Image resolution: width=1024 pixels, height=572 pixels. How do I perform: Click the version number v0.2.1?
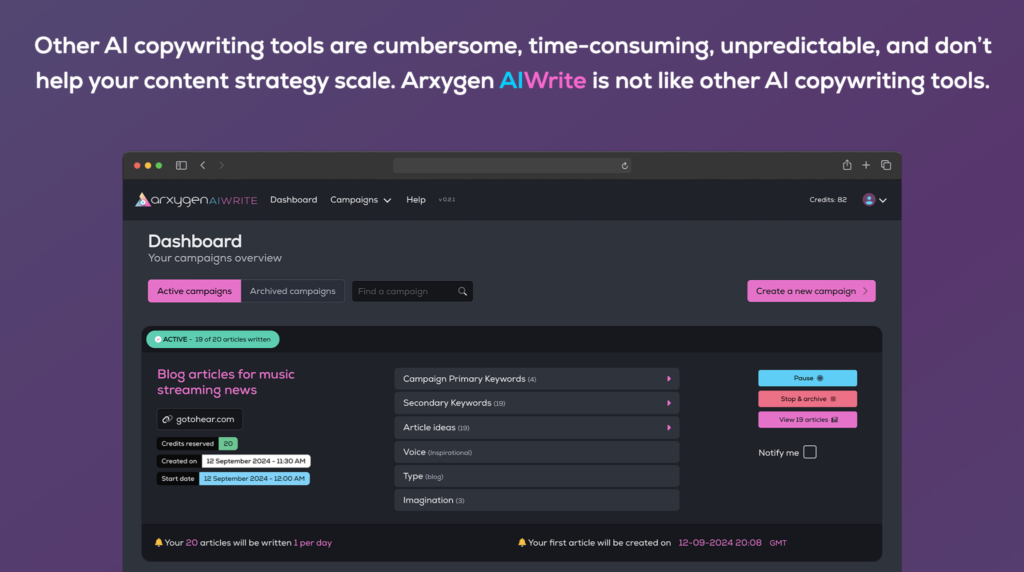pos(447,200)
